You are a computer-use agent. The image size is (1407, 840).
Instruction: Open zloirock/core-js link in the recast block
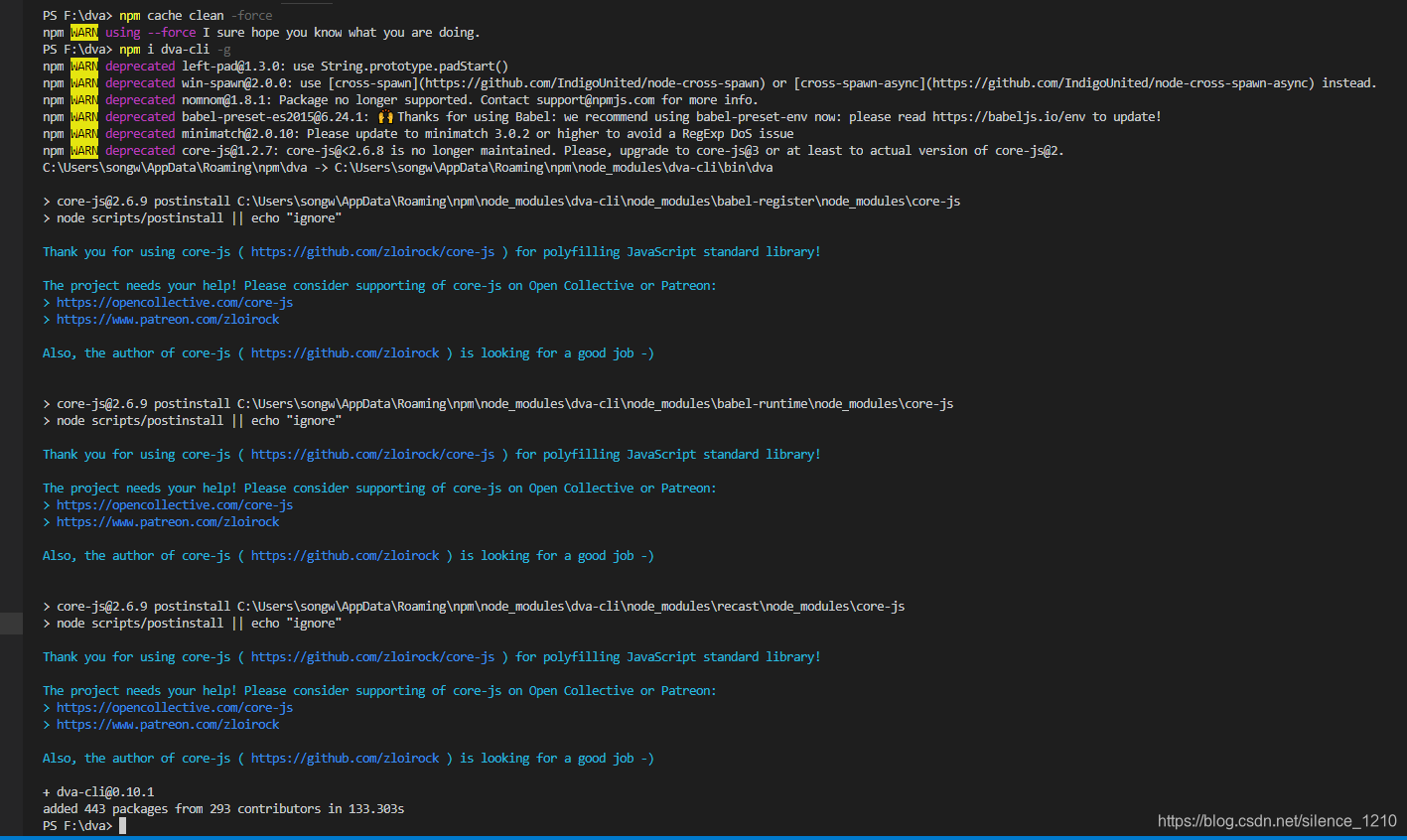point(372,657)
